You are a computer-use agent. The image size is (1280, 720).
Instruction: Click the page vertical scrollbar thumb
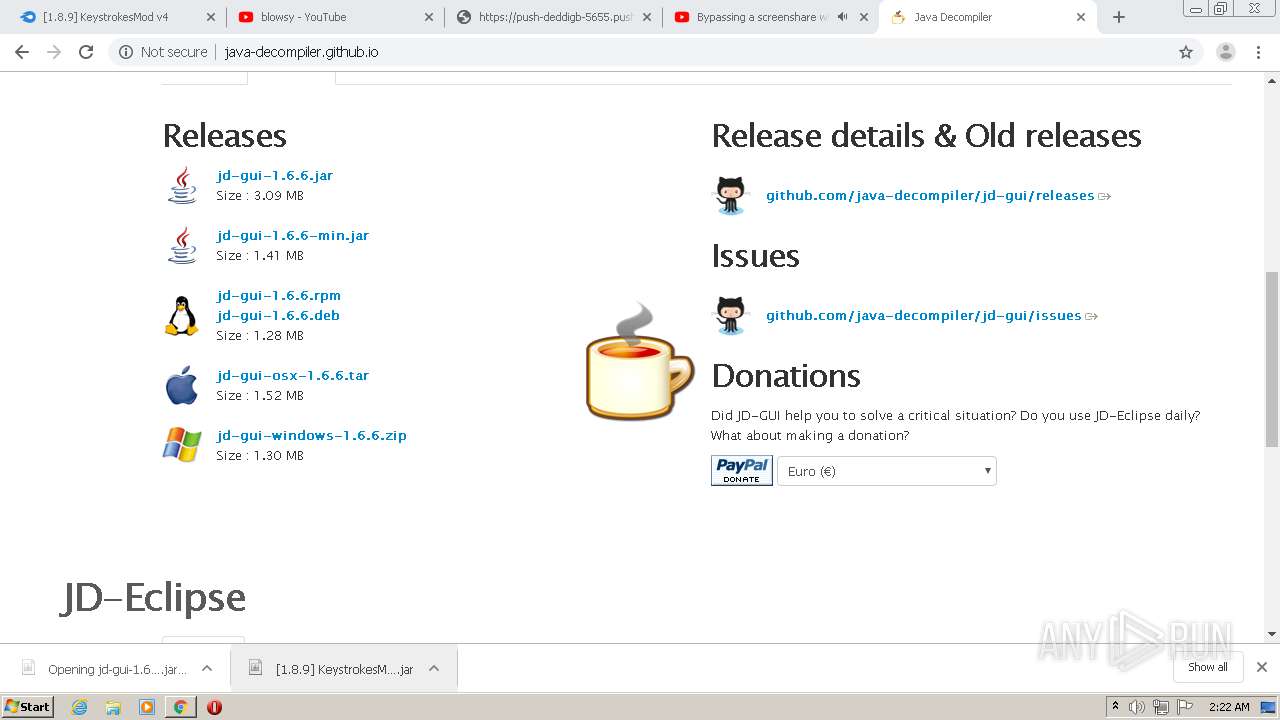[x=1272, y=358]
